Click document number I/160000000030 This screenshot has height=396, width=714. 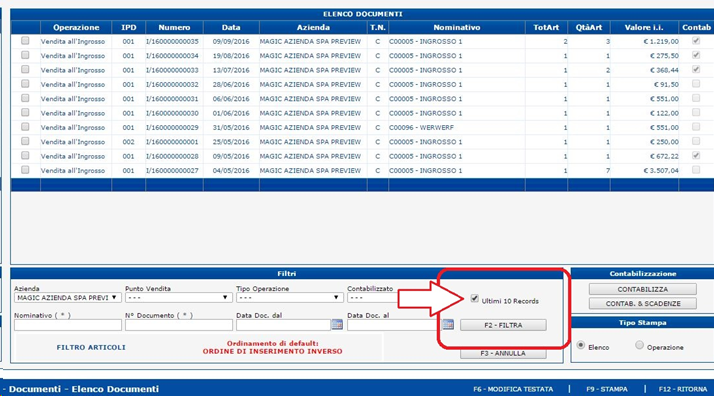172,113
